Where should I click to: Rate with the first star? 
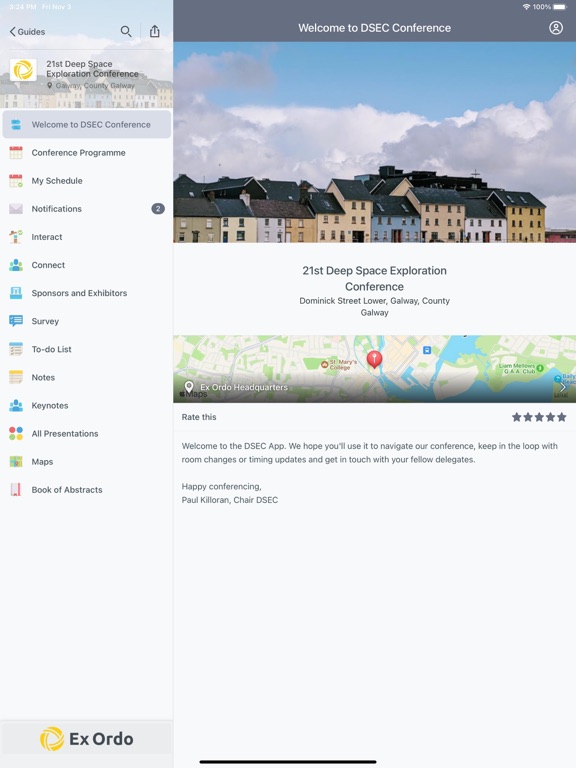[x=517, y=417]
